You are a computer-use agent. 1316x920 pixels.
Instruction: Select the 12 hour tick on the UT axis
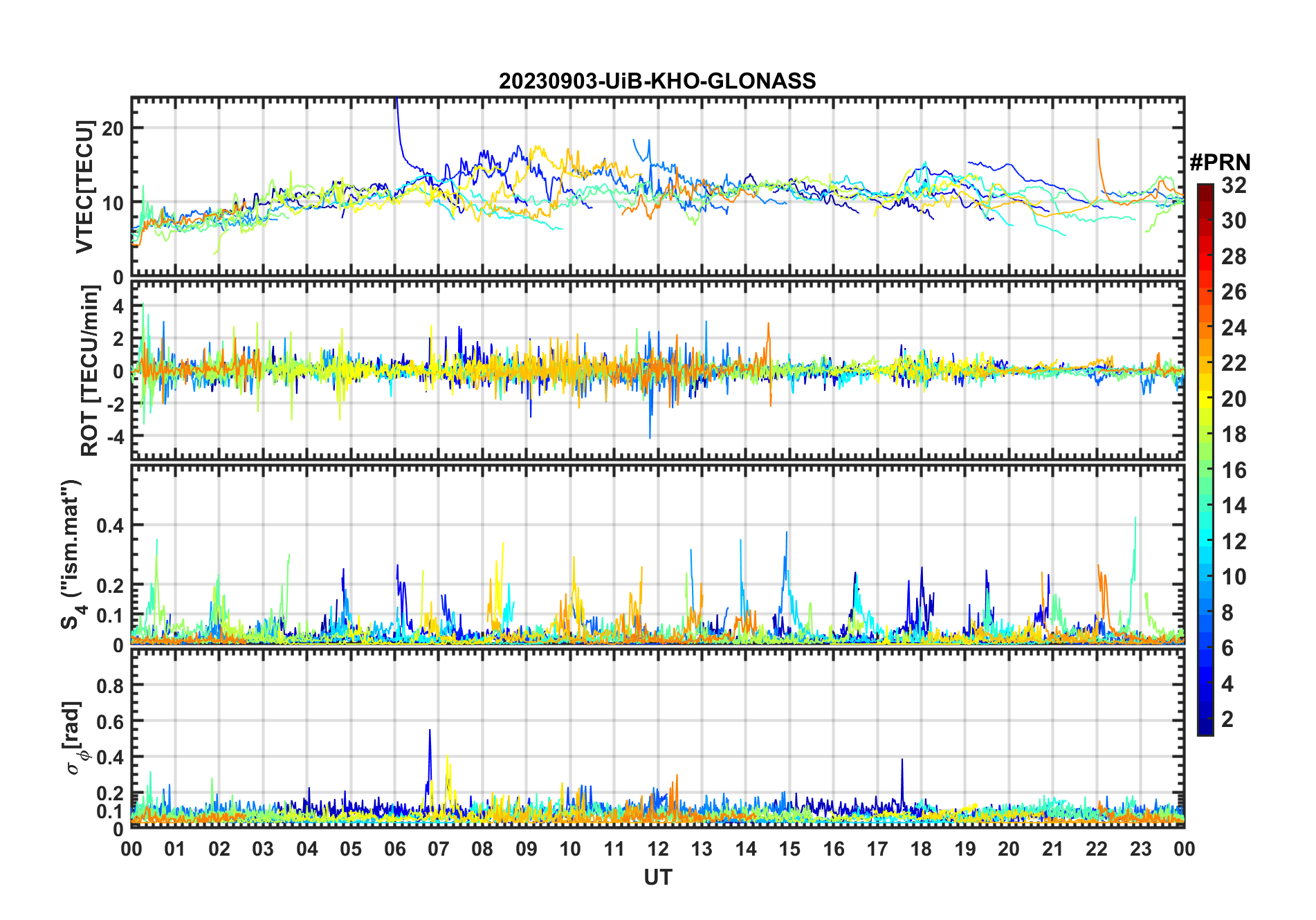click(658, 849)
